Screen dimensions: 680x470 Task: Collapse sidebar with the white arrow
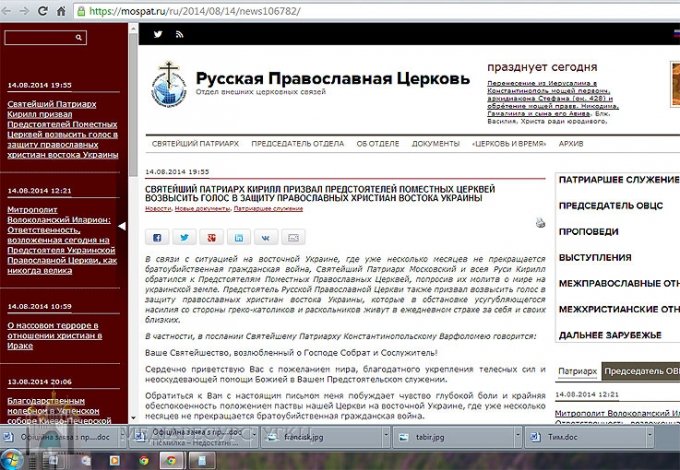[122, 226]
